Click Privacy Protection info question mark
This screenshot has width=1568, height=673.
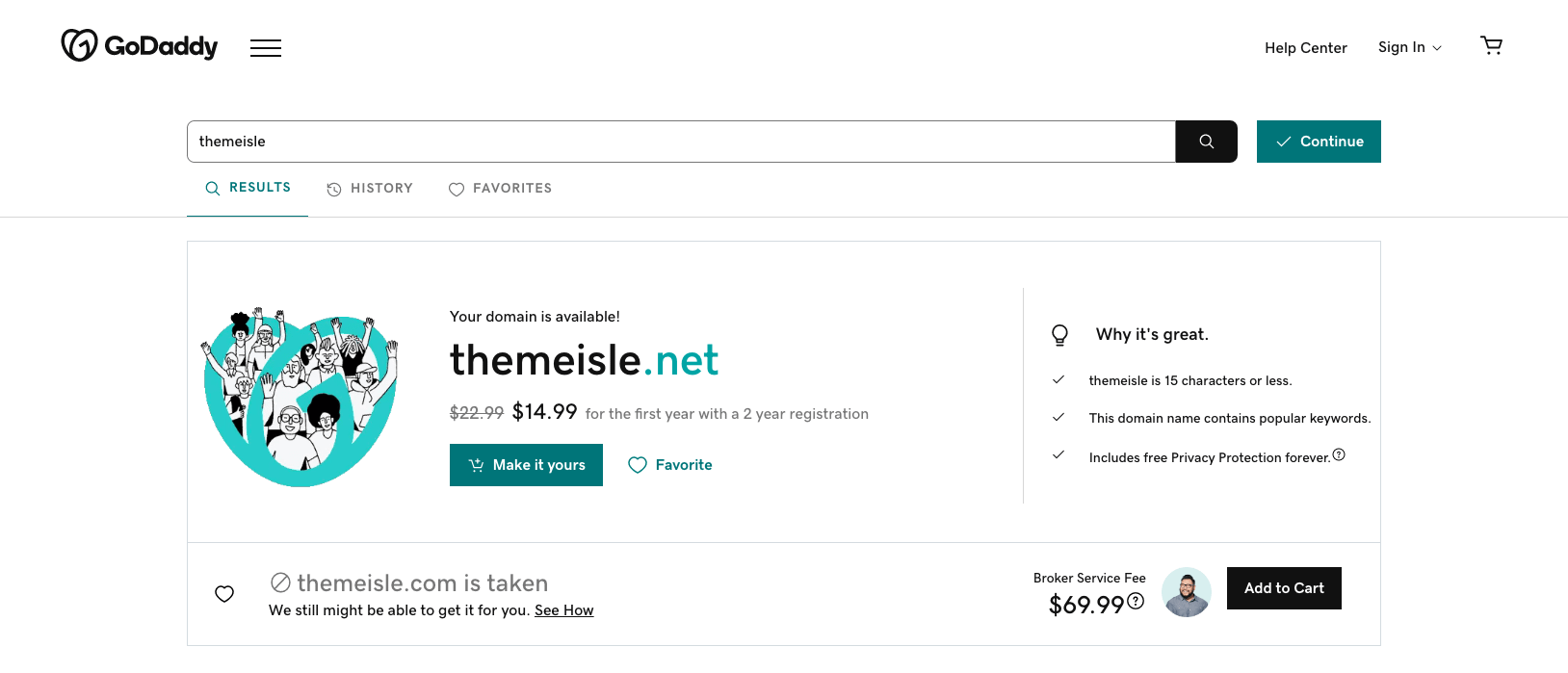(x=1339, y=455)
